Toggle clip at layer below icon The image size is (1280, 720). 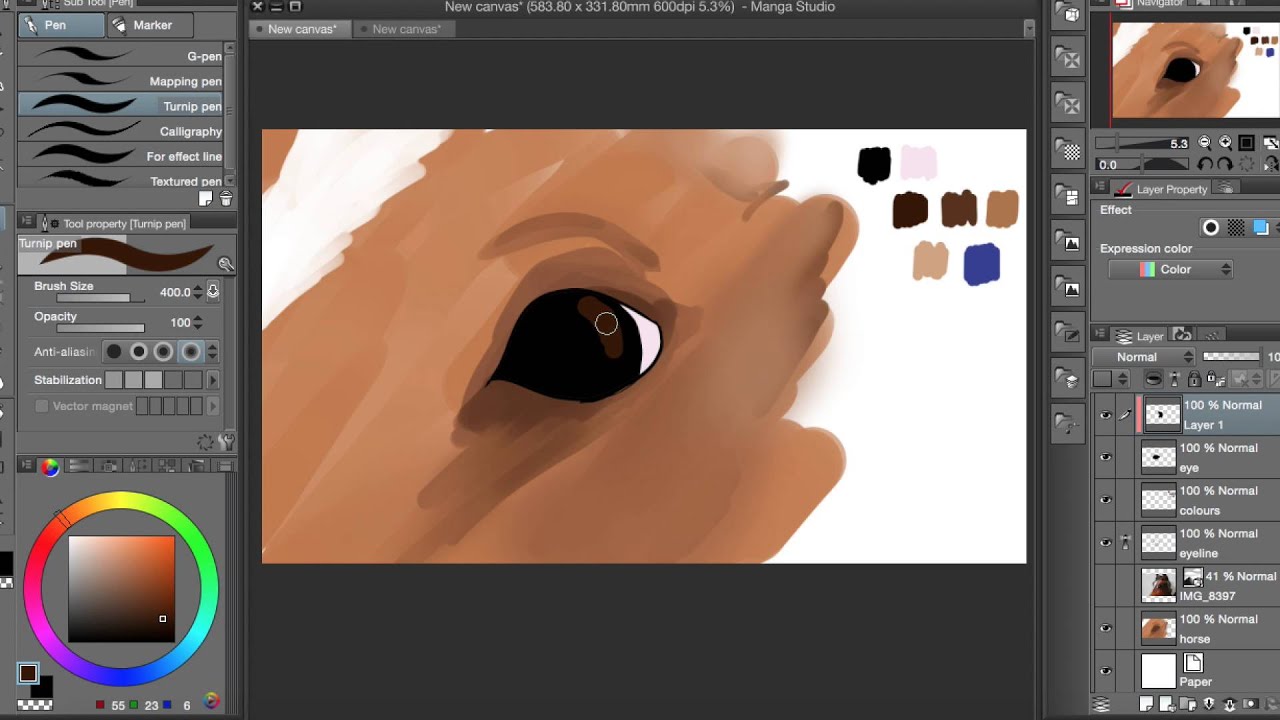(1153, 379)
